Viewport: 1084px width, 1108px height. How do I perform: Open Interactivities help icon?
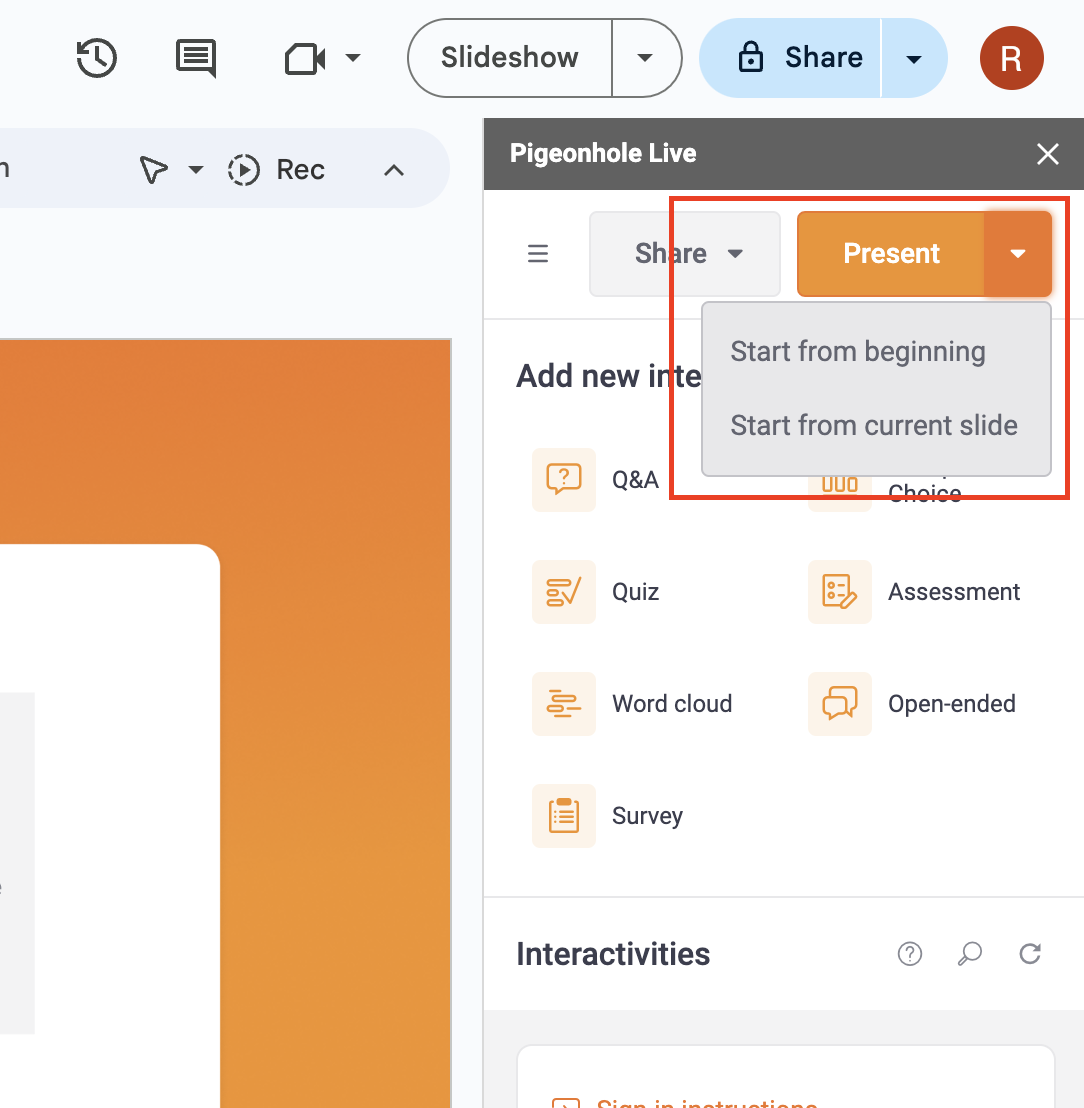909,954
